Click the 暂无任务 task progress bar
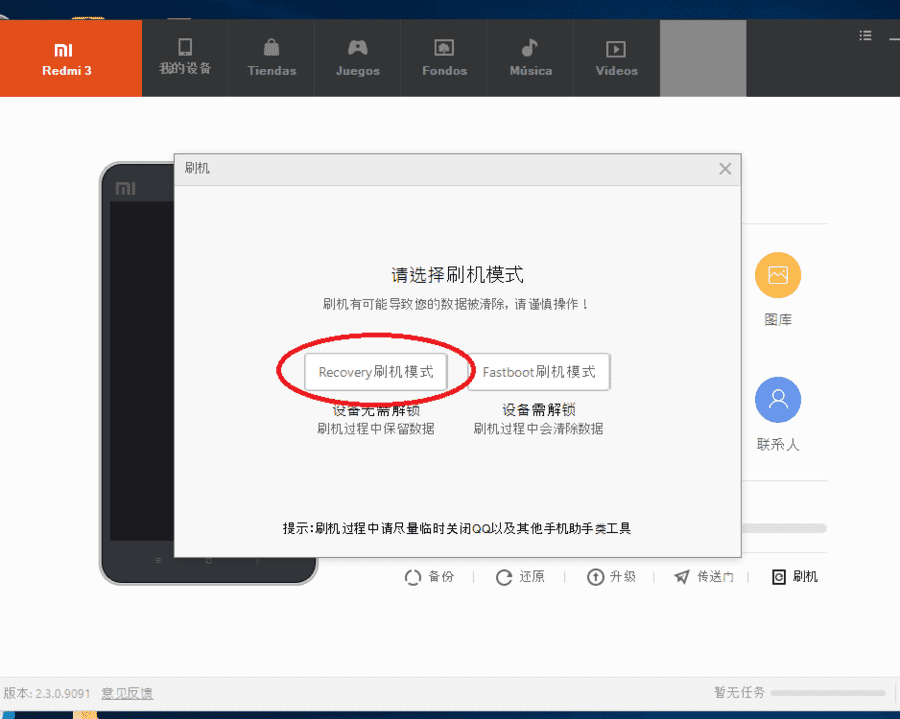900x719 pixels. (828, 693)
